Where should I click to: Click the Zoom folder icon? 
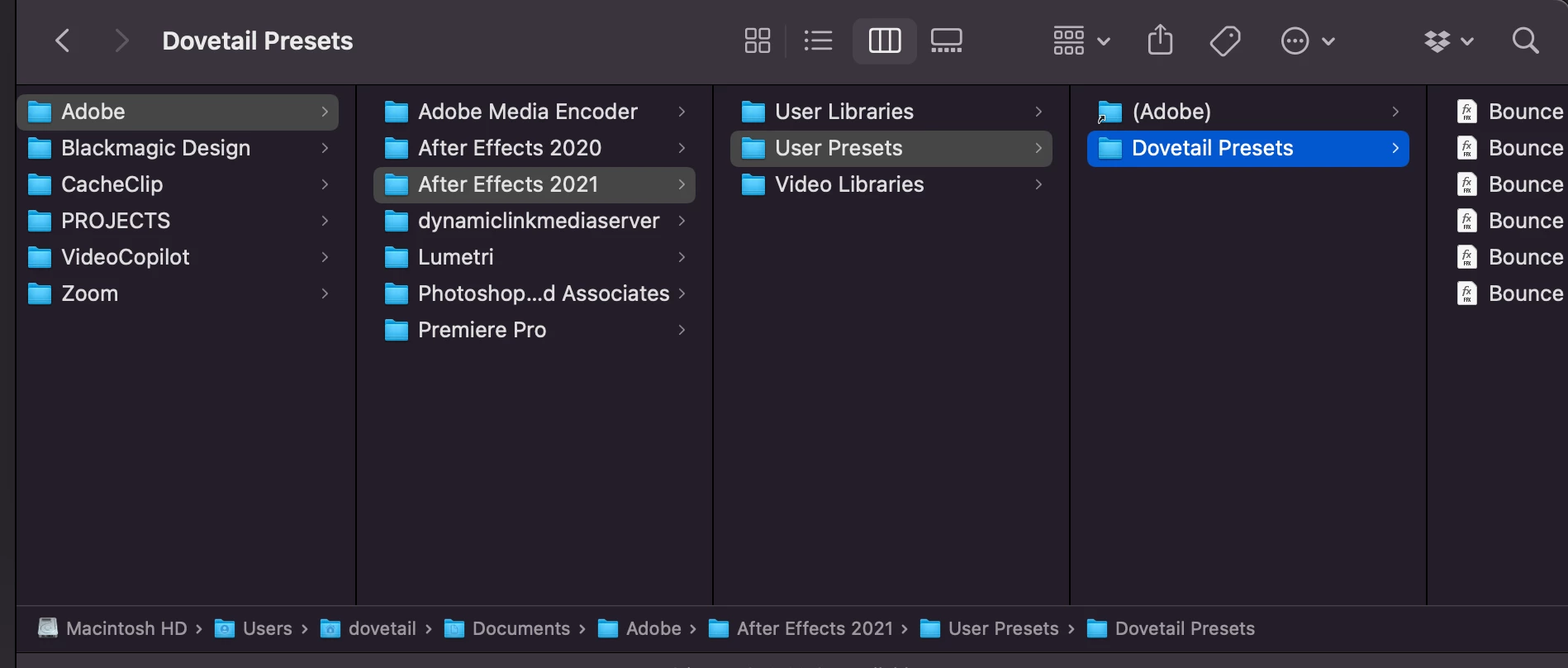point(40,294)
